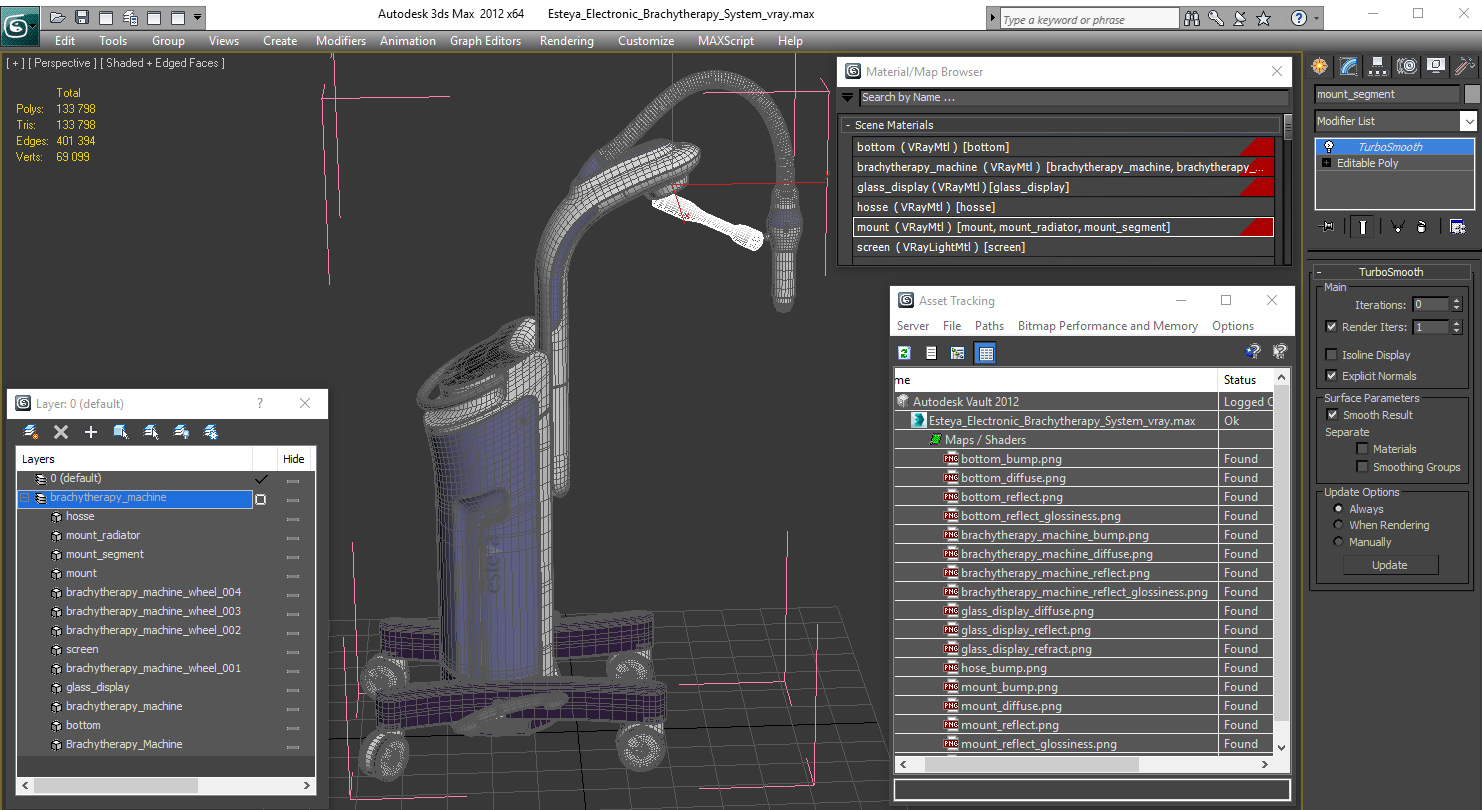
Task: Click Freeze/Unfreeze All Layers icon
Action: 211,432
